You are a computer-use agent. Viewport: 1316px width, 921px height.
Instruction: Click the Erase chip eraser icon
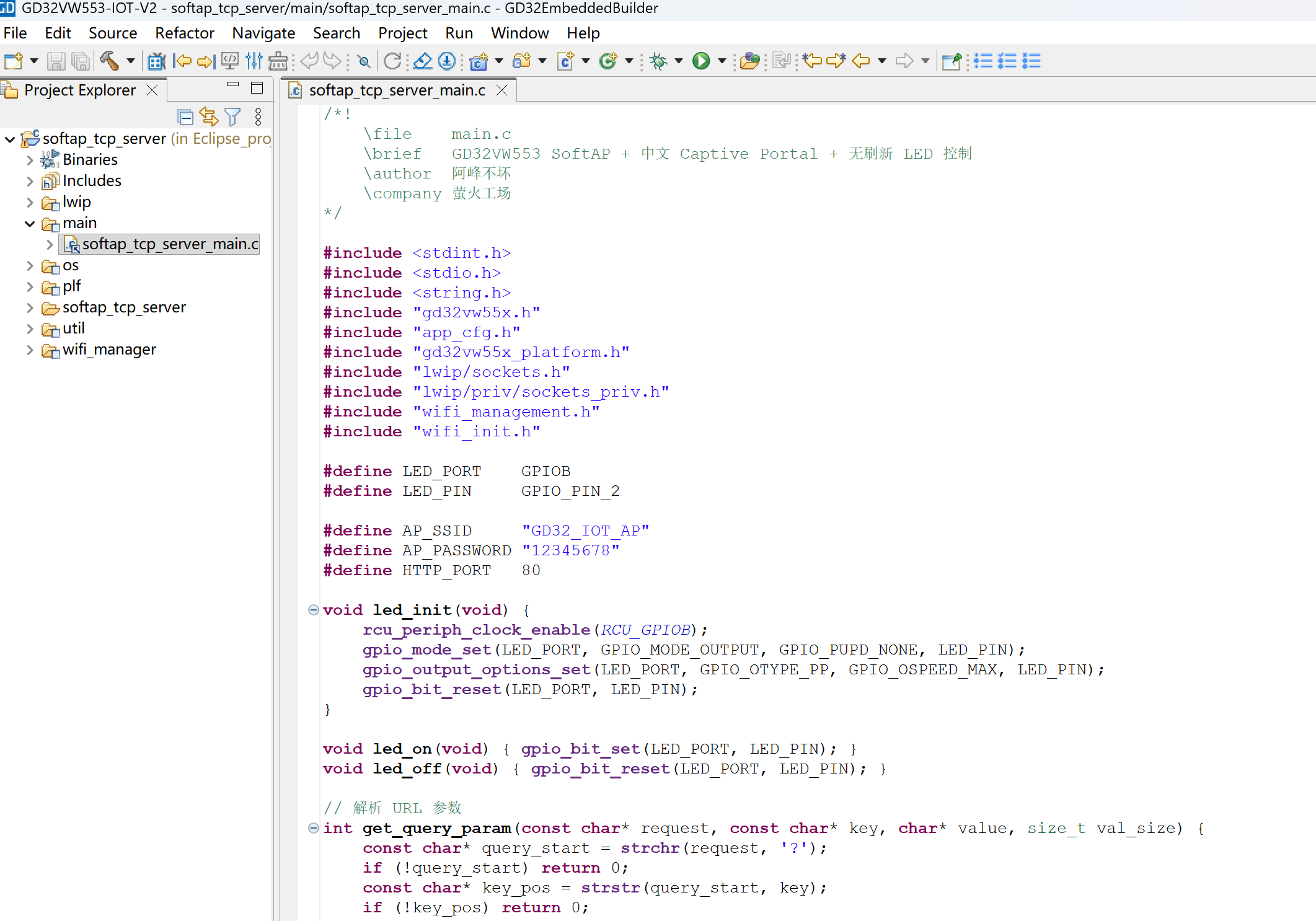click(x=422, y=61)
